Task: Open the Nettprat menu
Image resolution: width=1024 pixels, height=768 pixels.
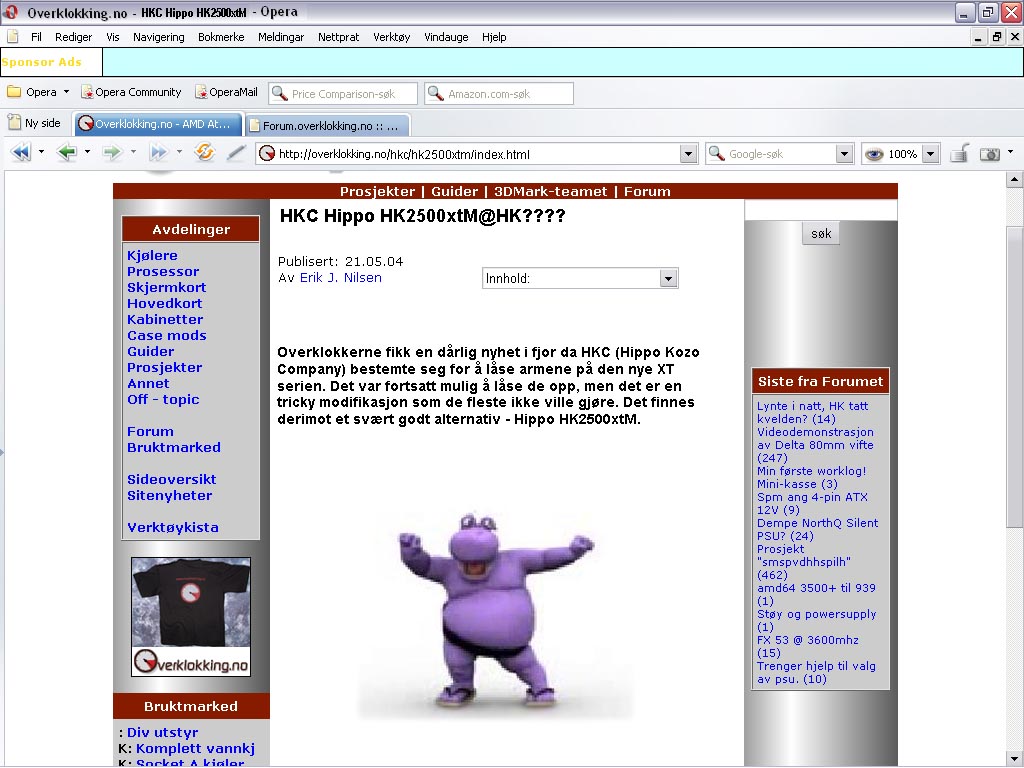Action: (x=338, y=37)
